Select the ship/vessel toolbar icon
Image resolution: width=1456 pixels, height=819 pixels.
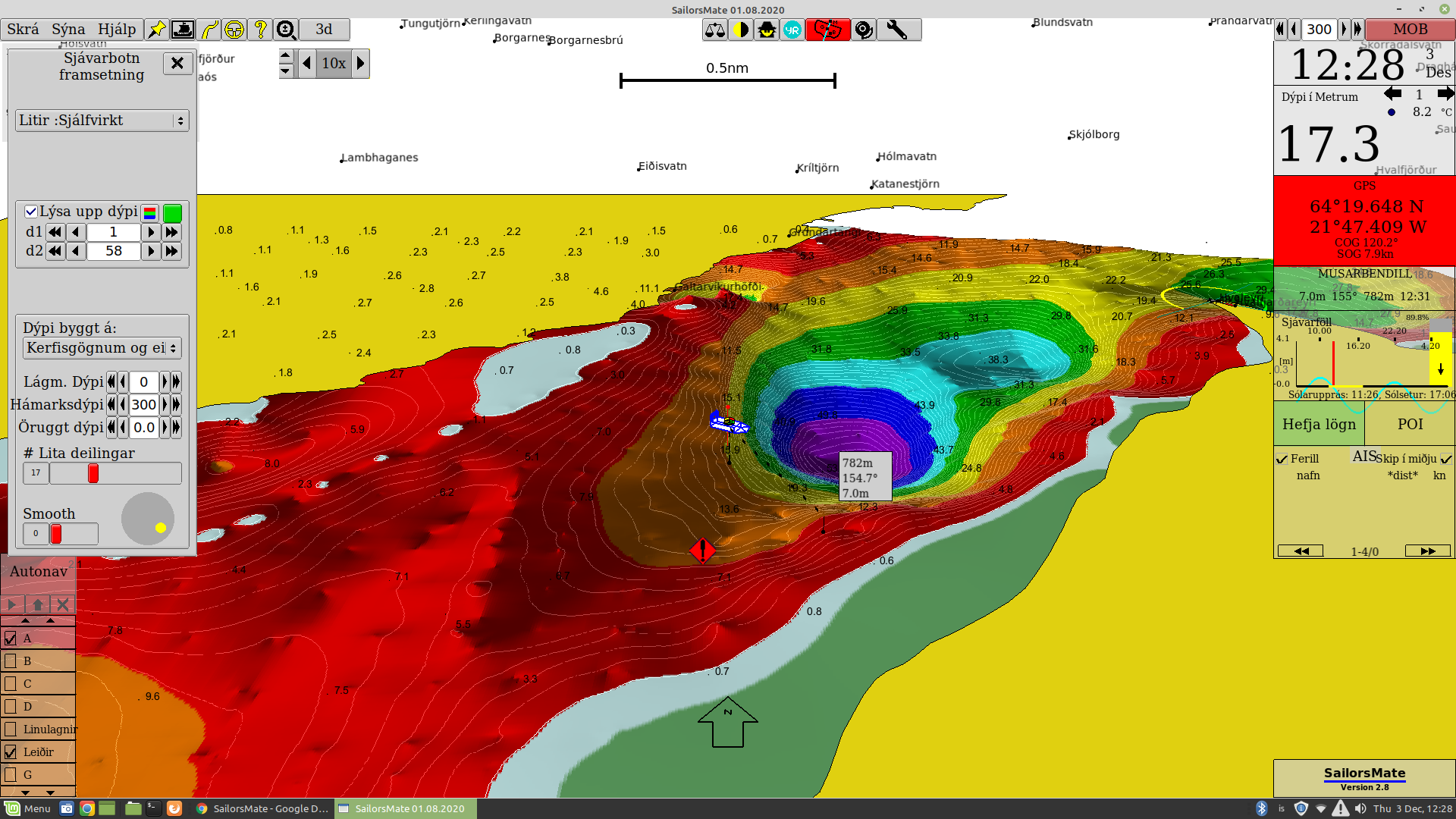[183, 30]
